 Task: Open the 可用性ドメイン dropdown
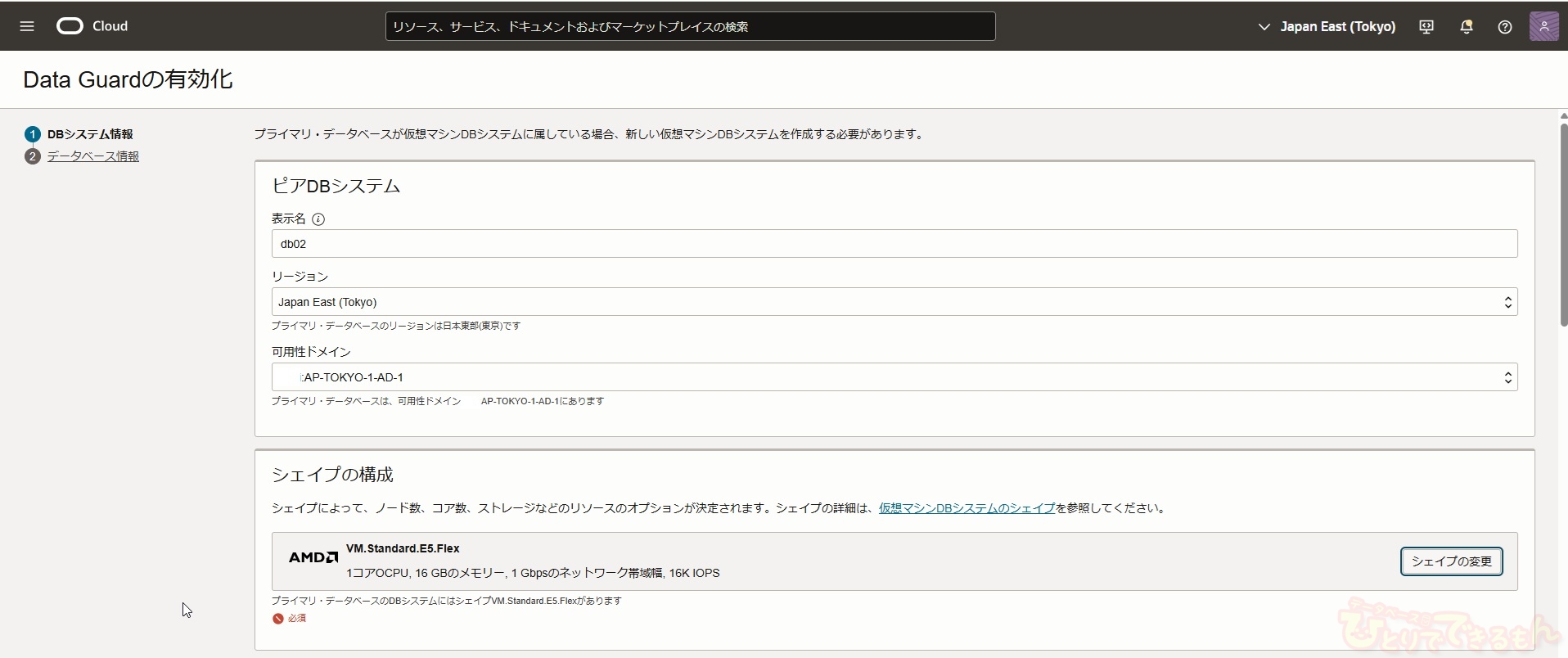(x=894, y=377)
